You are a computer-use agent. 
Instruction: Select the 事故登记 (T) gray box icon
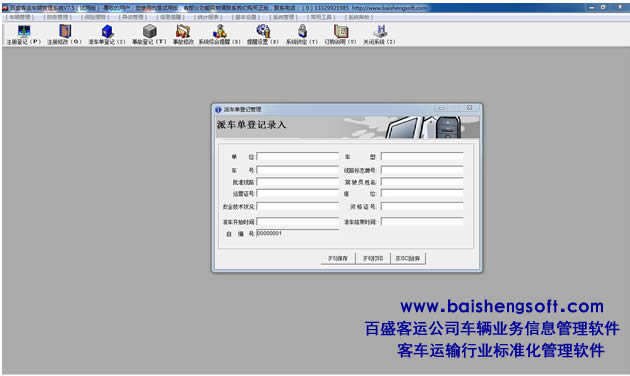(149, 34)
